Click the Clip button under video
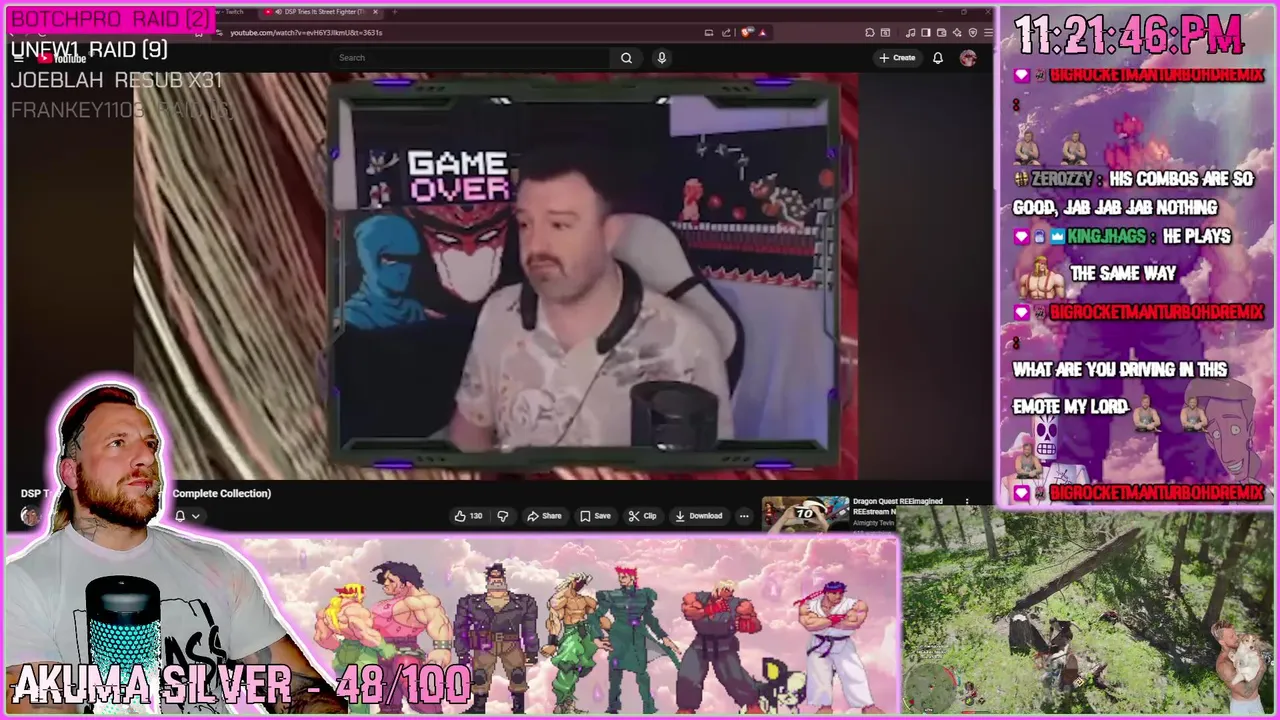Image resolution: width=1280 pixels, height=720 pixels. 642,516
